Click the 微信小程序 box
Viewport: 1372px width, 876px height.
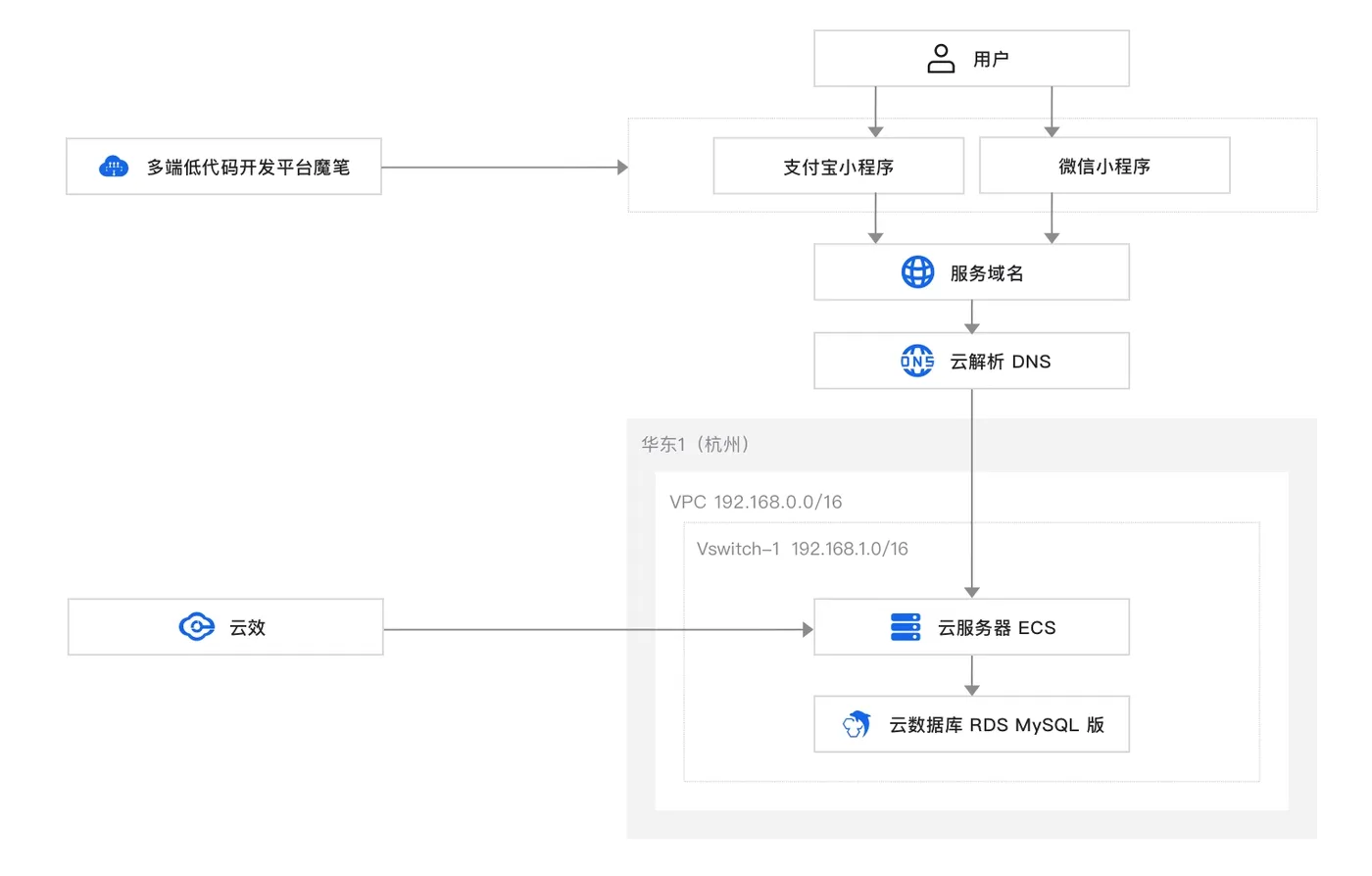click(x=1104, y=166)
